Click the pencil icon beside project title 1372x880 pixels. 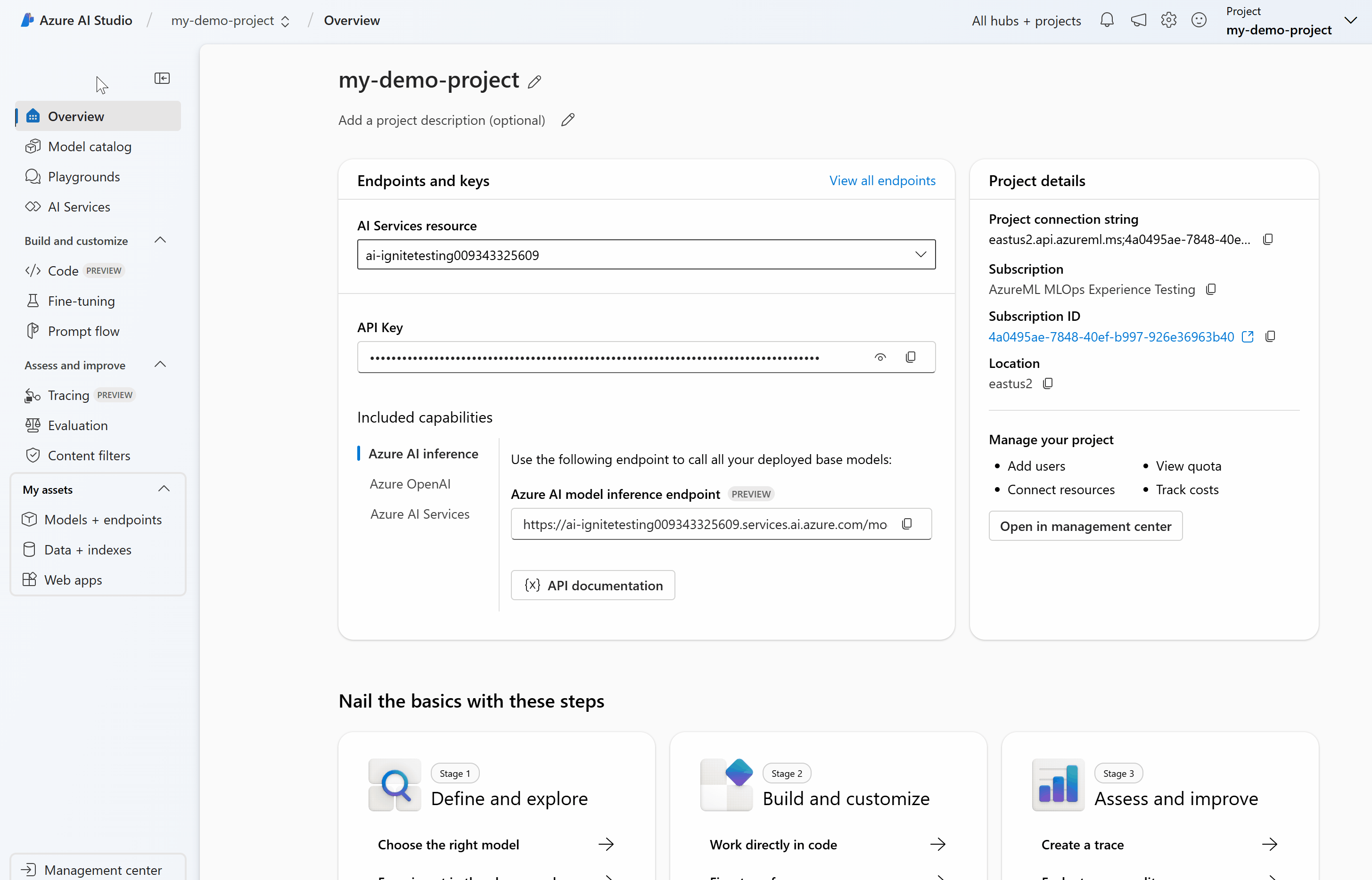click(534, 81)
